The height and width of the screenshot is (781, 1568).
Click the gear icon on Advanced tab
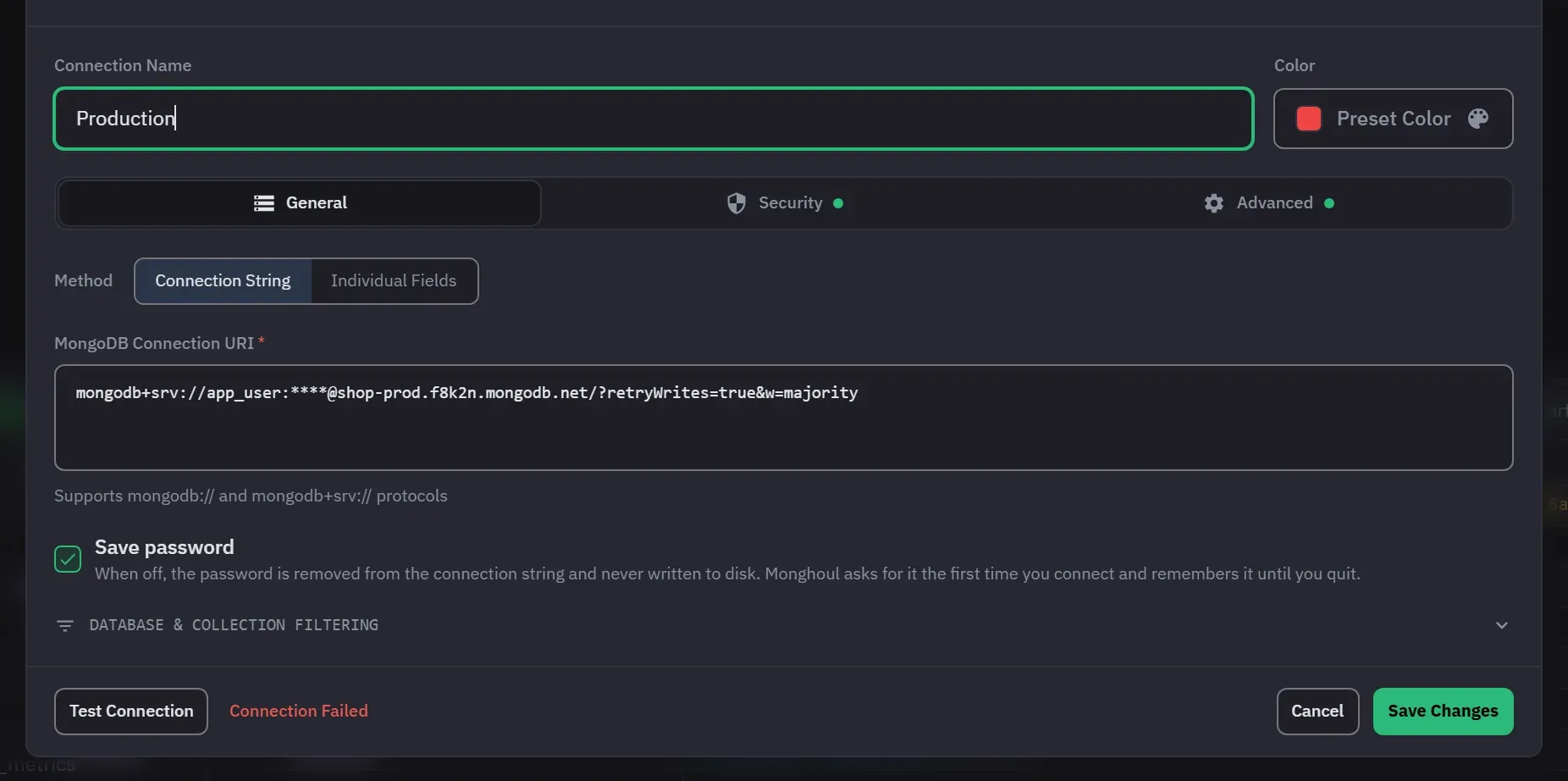pos(1214,203)
